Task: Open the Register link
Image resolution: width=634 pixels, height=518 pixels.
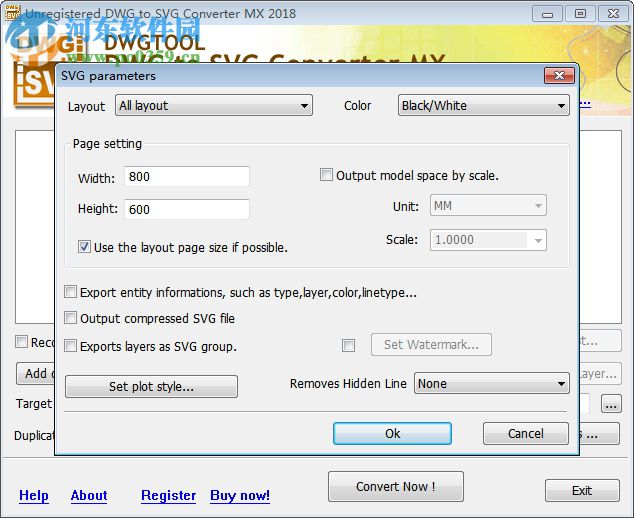Action: (169, 495)
